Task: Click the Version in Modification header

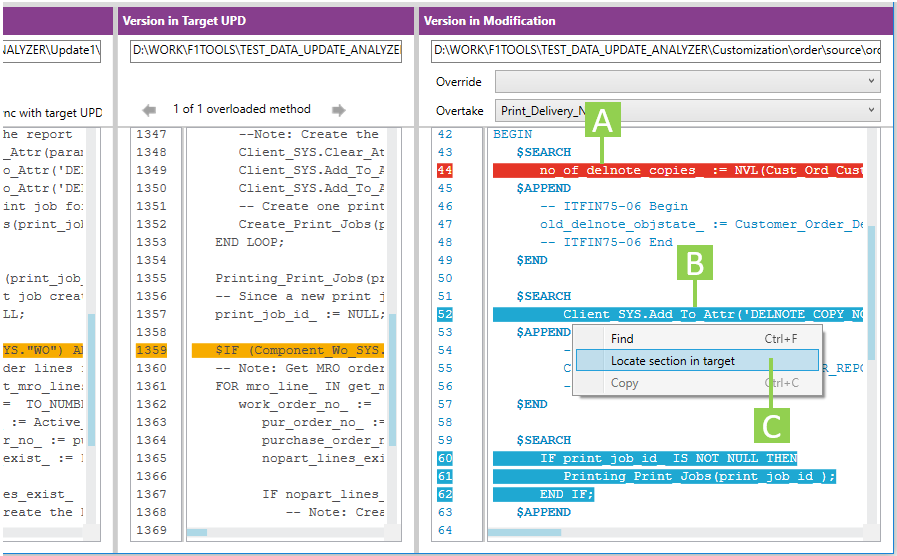Action: pos(489,21)
